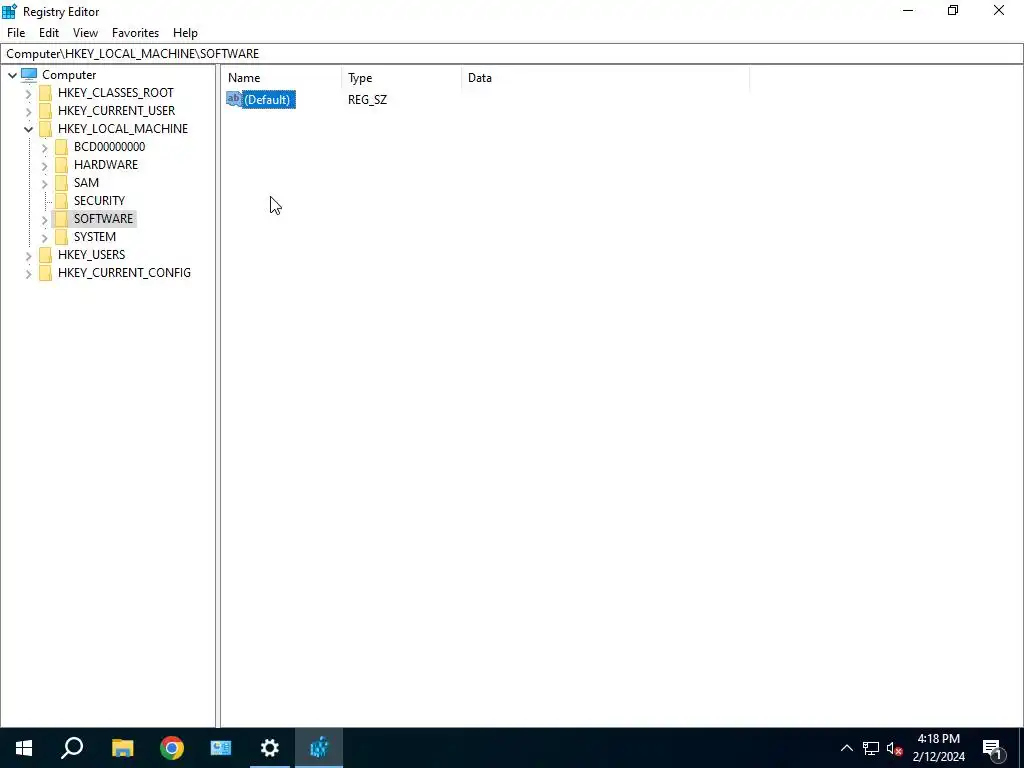Click the registry path address bar
Screen dimensions: 1024x768
(511, 54)
